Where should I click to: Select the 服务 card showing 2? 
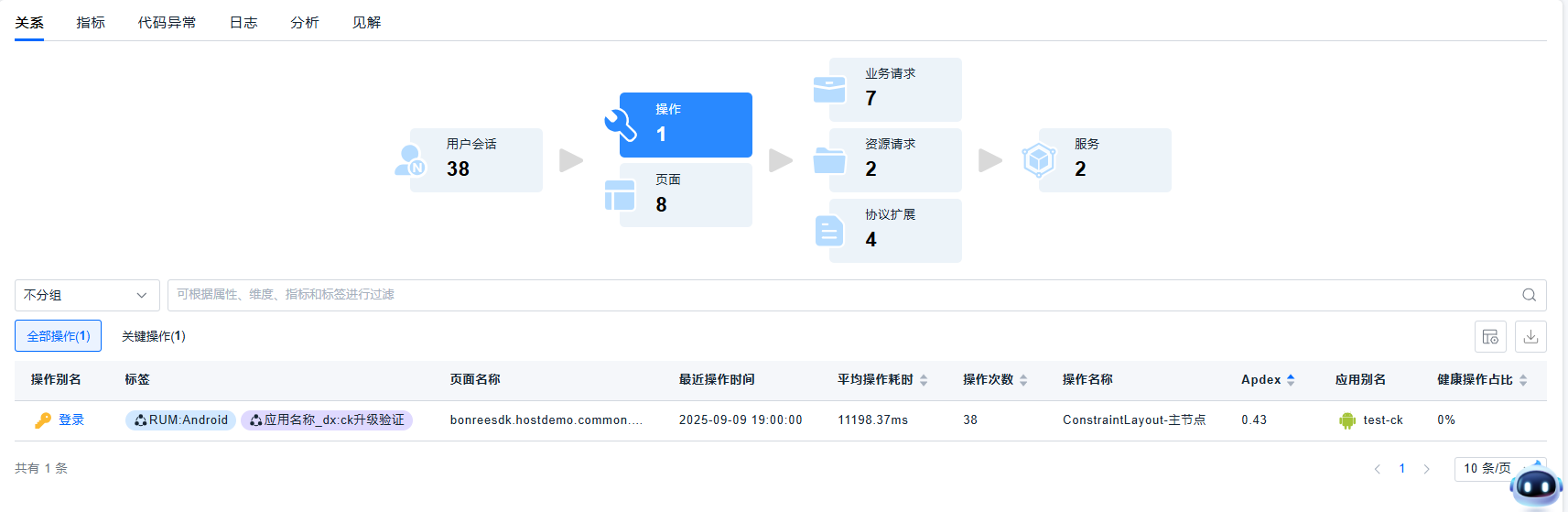click(1104, 160)
